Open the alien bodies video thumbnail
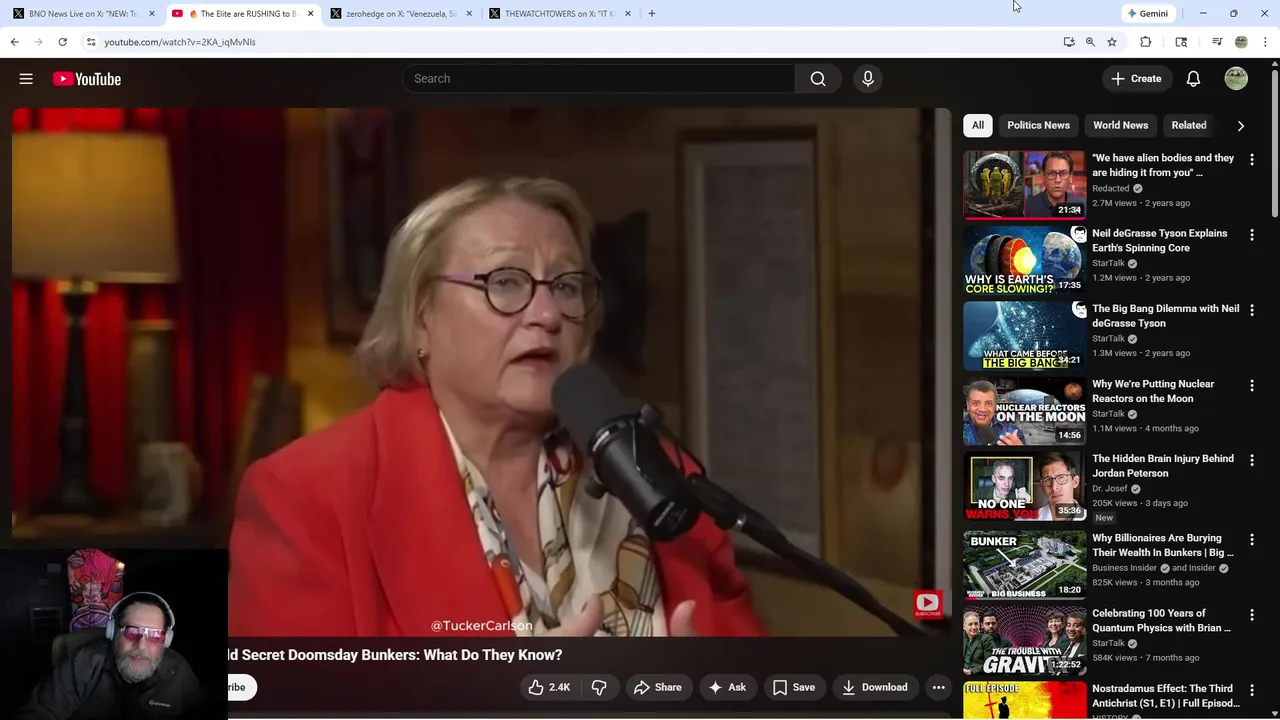The width and height of the screenshot is (1280, 720). [x=1024, y=184]
